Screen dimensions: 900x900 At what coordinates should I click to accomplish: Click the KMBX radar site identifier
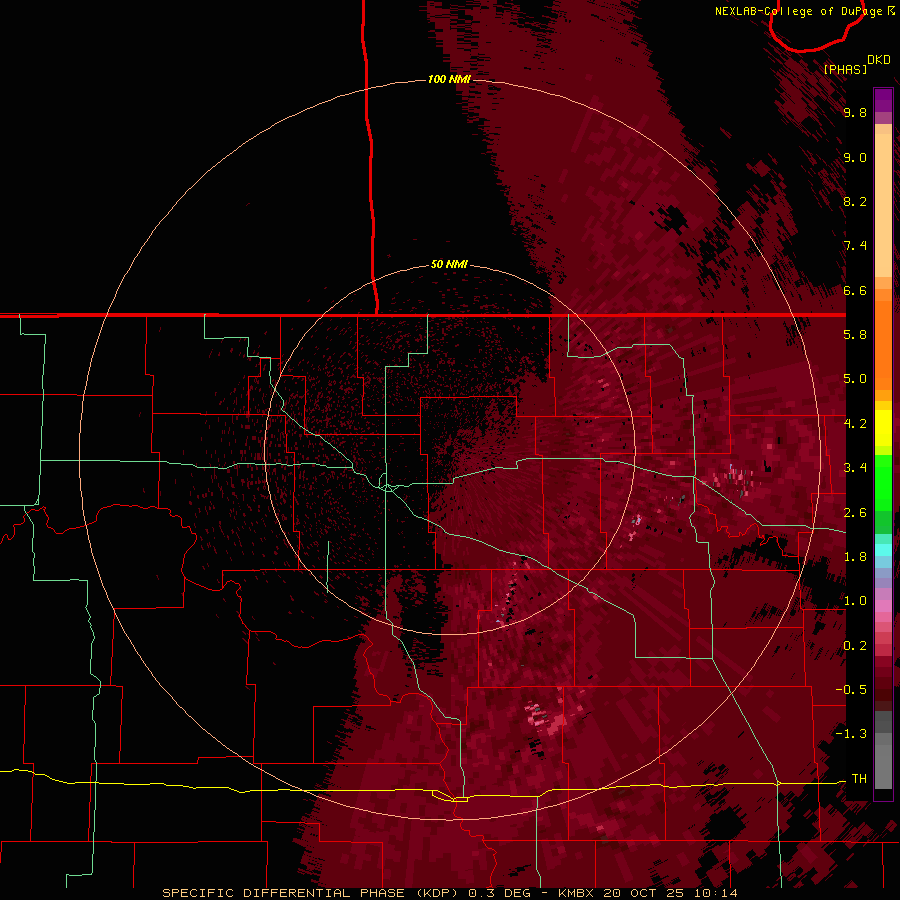(x=577, y=893)
